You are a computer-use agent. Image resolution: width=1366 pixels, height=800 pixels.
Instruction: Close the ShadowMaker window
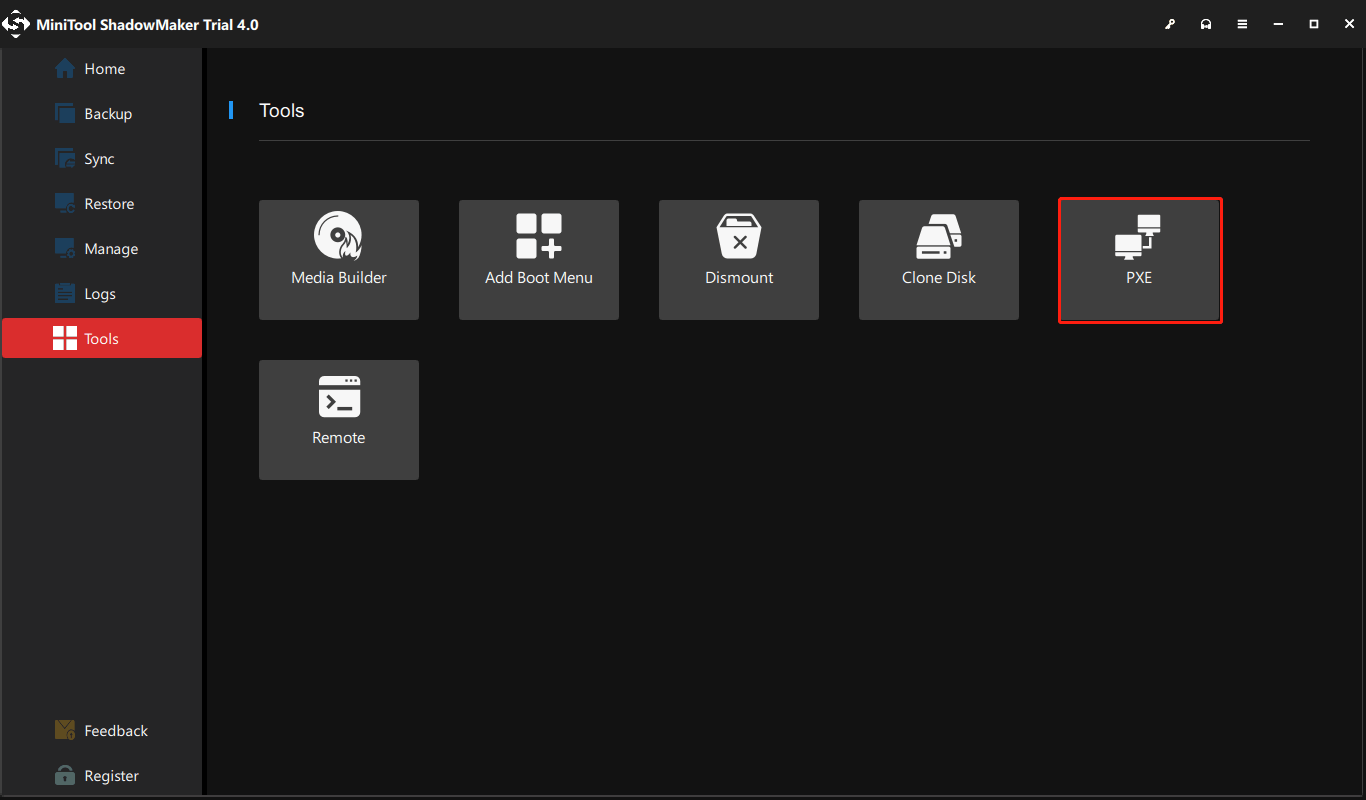[x=1349, y=24]
